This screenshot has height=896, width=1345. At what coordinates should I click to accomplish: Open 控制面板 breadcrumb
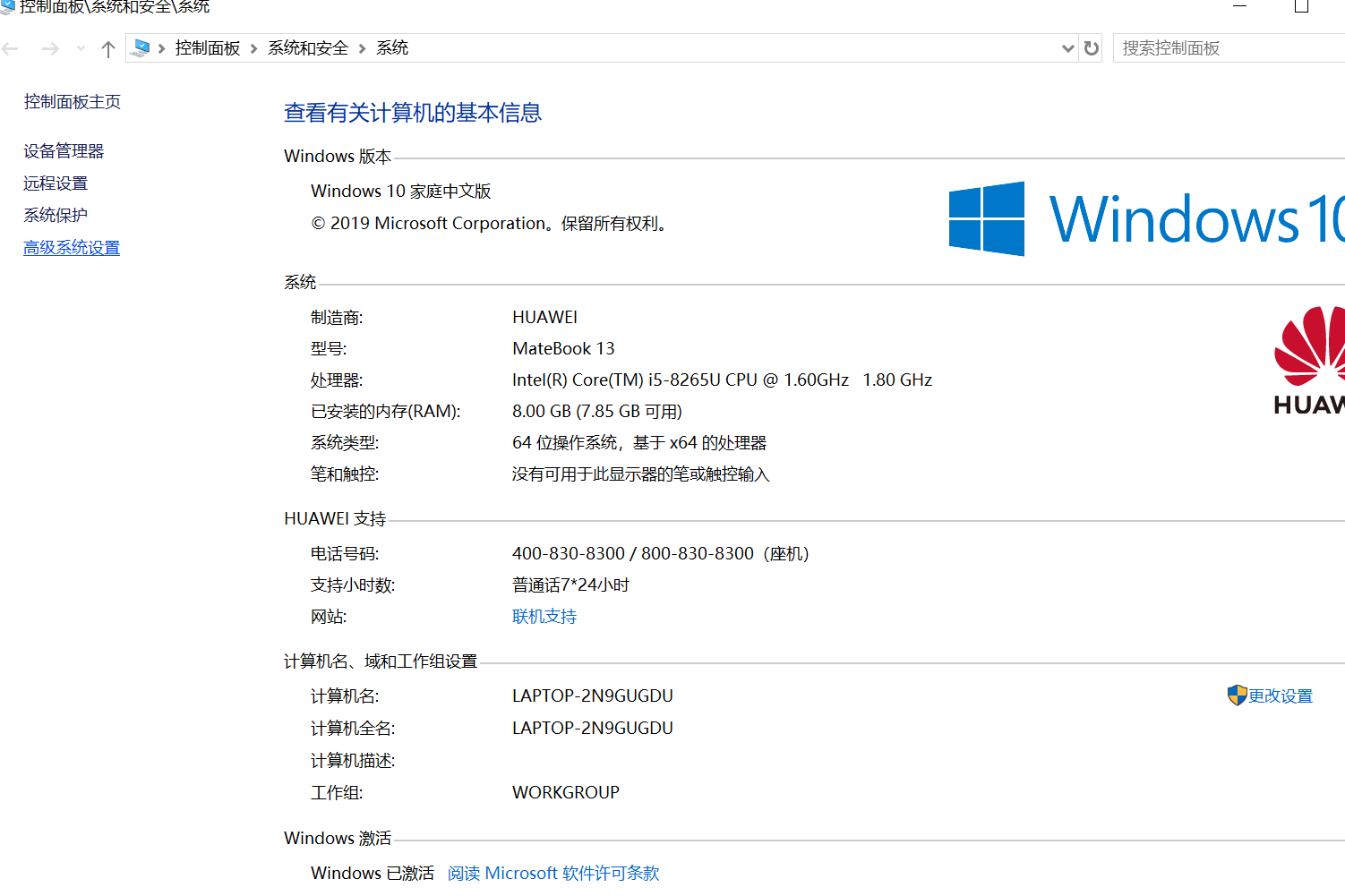[x=208, y=48]
